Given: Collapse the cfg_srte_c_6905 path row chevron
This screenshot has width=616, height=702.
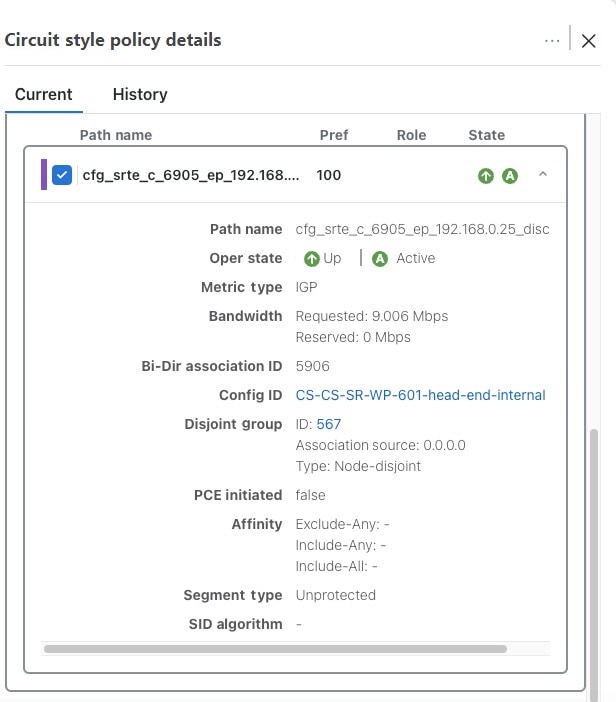Looking at the screenshot, I should [543, 174].
